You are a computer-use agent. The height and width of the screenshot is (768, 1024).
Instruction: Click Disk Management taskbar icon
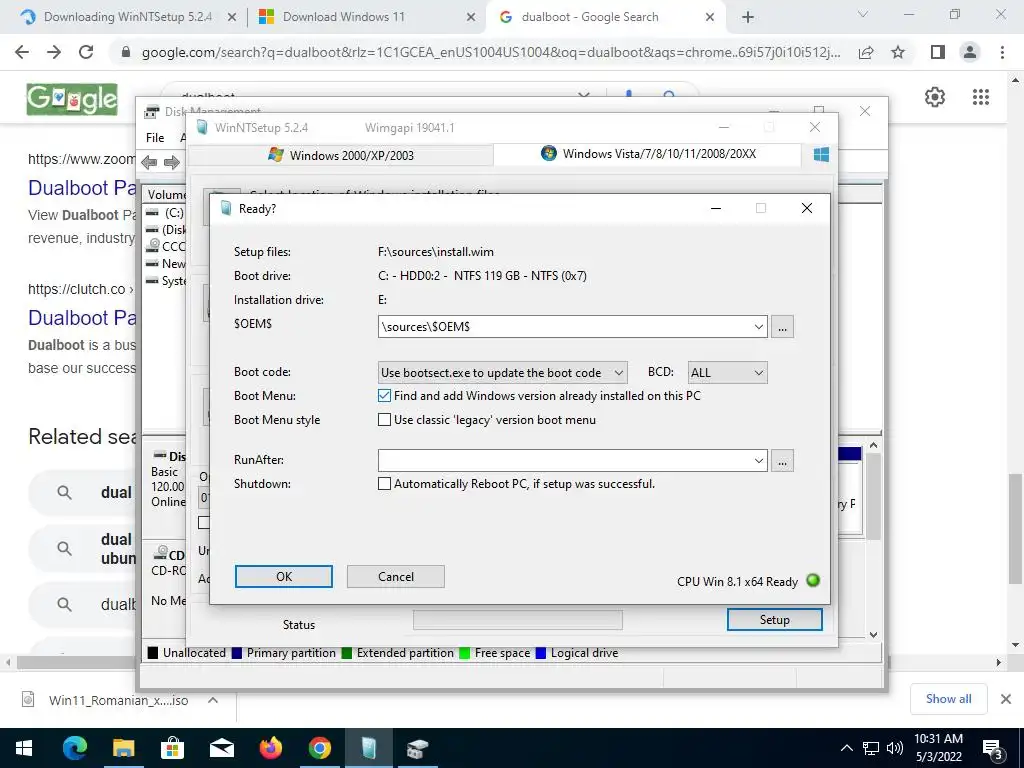click(x=418, y=748)
